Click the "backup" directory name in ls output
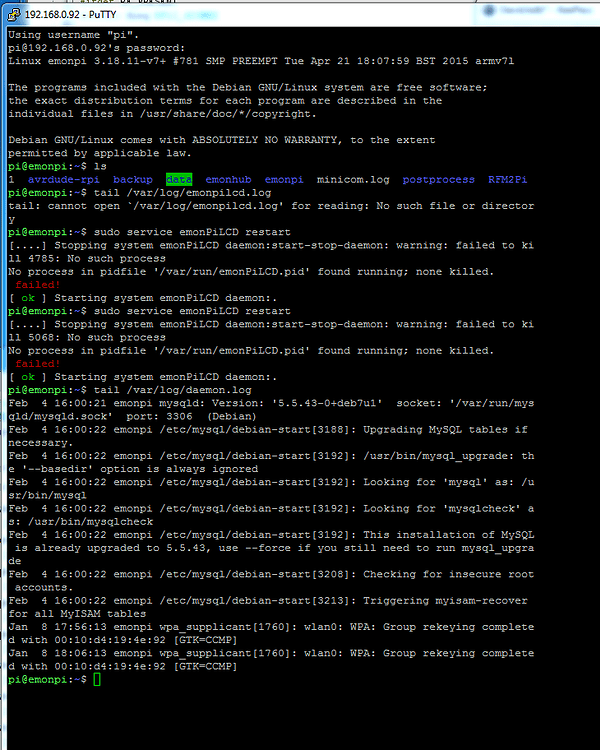600x750 pixels. [133, 179]
